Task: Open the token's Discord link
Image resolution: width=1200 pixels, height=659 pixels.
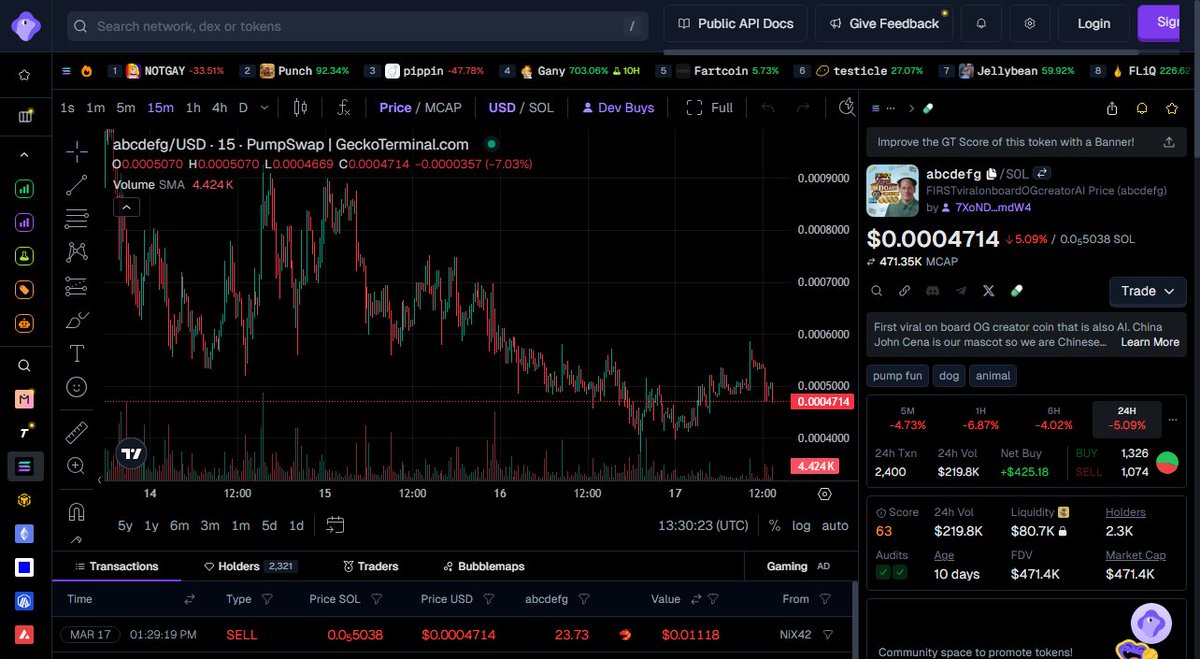Action: point(933,291)
